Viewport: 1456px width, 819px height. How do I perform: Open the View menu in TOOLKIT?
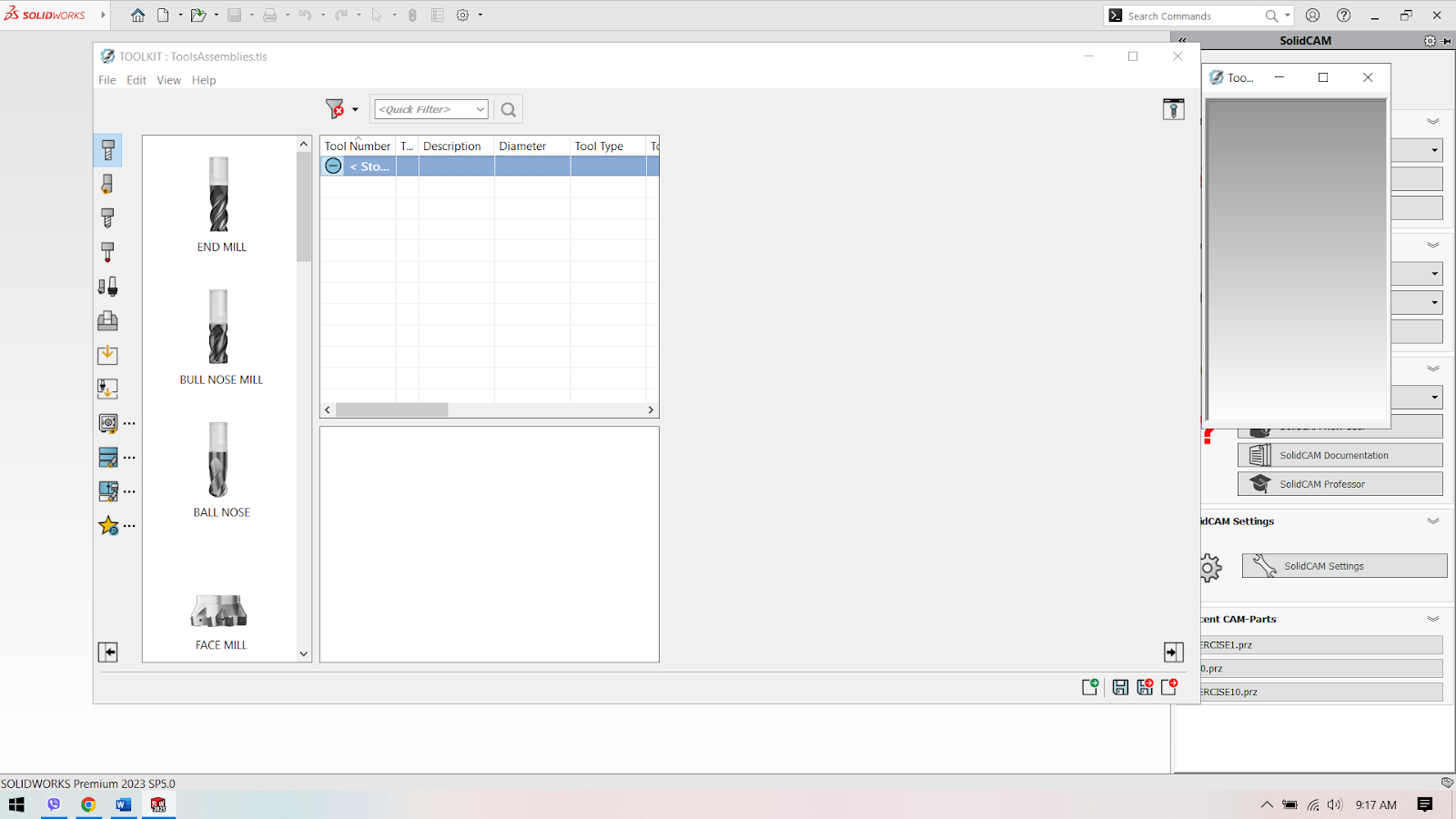(168, 80)
